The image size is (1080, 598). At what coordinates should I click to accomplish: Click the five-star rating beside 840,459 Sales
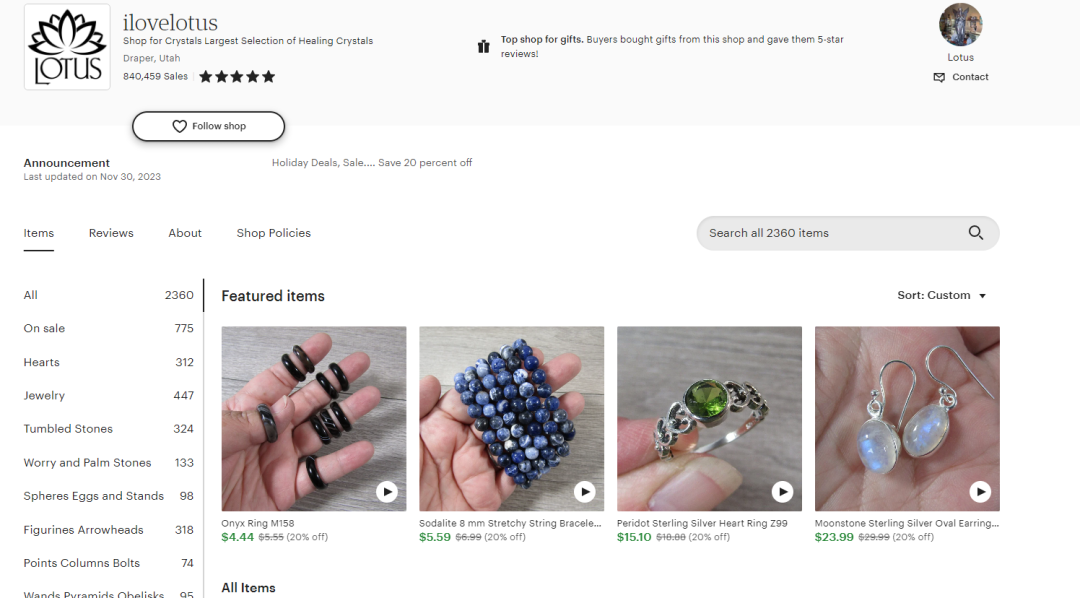236,76
